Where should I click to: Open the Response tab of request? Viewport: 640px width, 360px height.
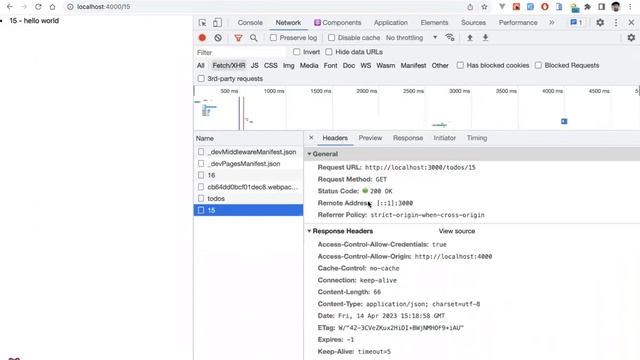tap(408, 138)
